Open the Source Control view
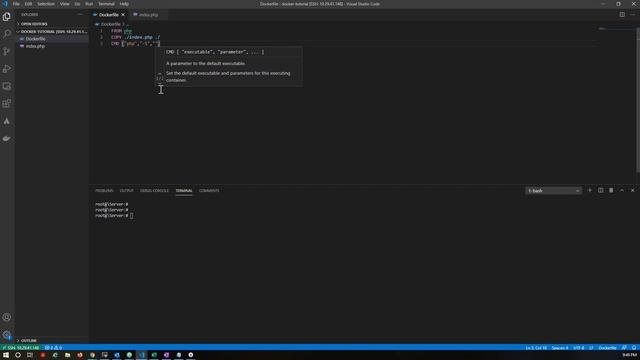This screenshot has width=640, height=360. coord(7,51)
